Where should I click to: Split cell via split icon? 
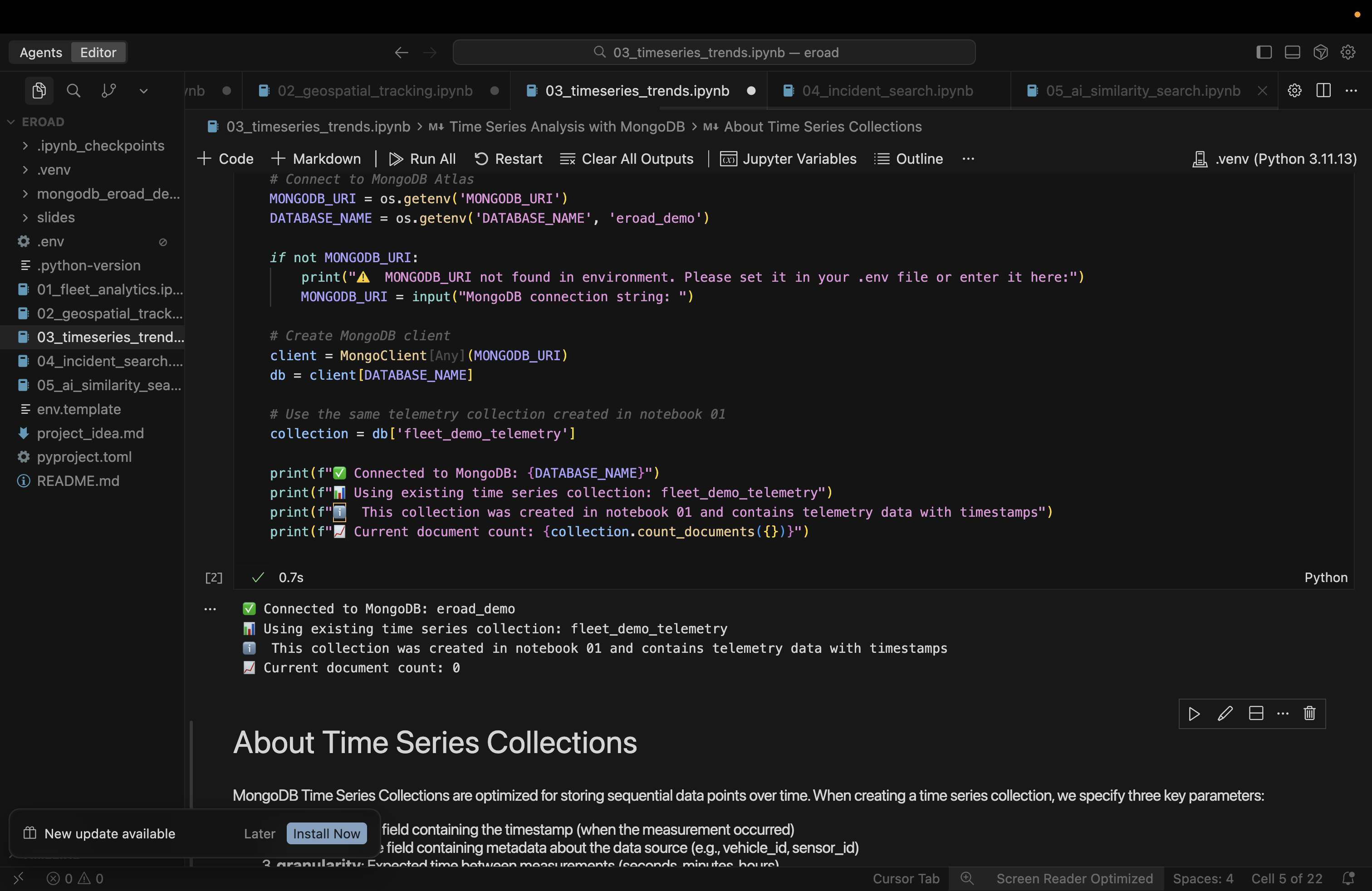point(1255,714)
